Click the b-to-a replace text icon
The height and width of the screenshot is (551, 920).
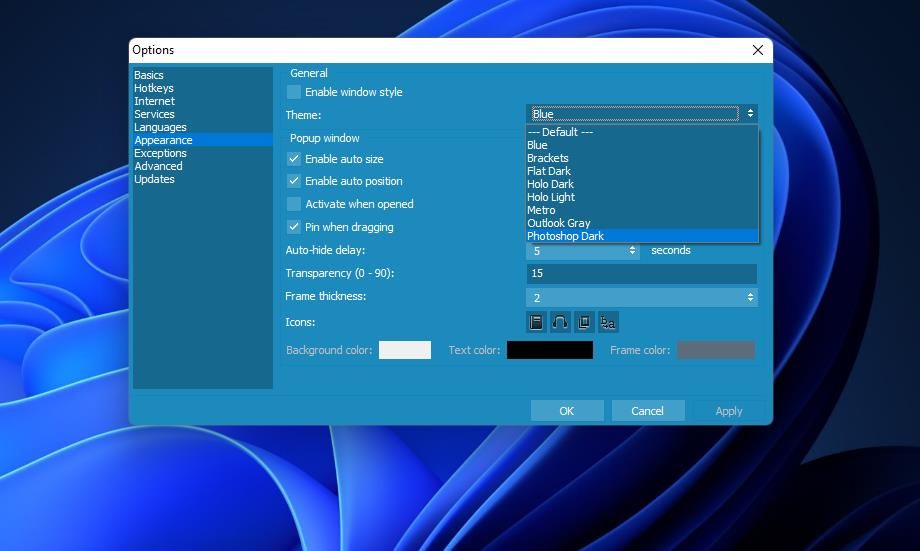[608, 322]
